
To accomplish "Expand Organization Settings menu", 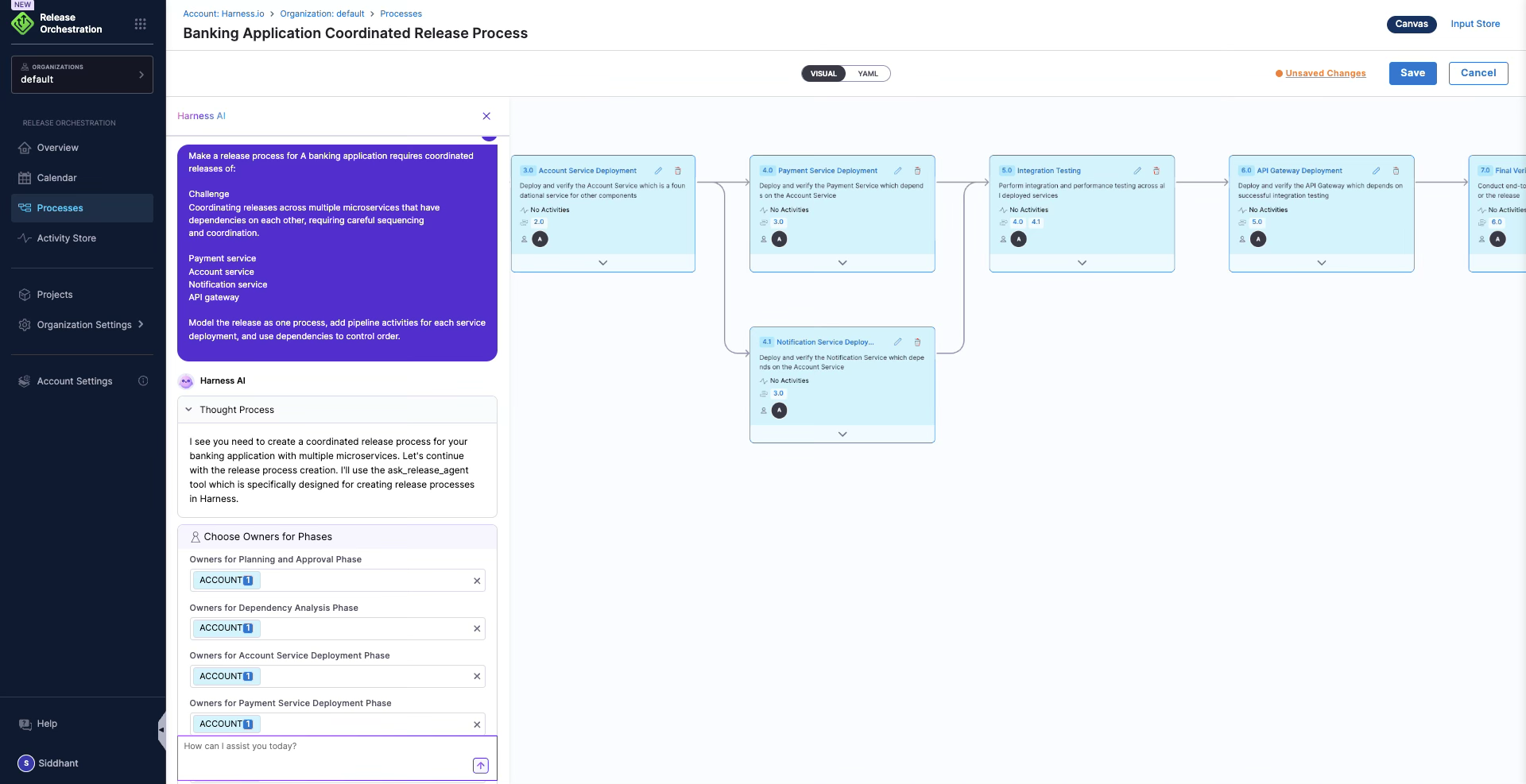I will pos(83,324).
